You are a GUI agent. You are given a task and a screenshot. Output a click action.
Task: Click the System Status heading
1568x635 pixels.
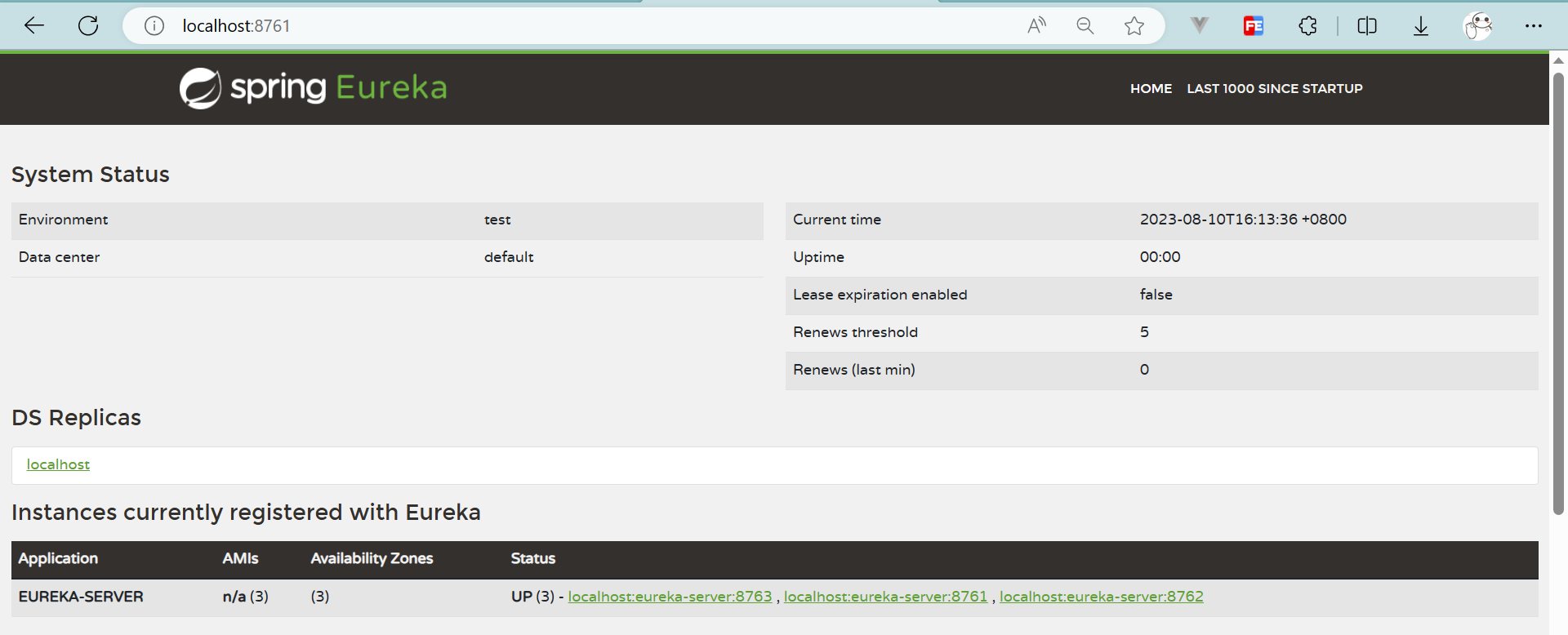[x=91, y=175]
